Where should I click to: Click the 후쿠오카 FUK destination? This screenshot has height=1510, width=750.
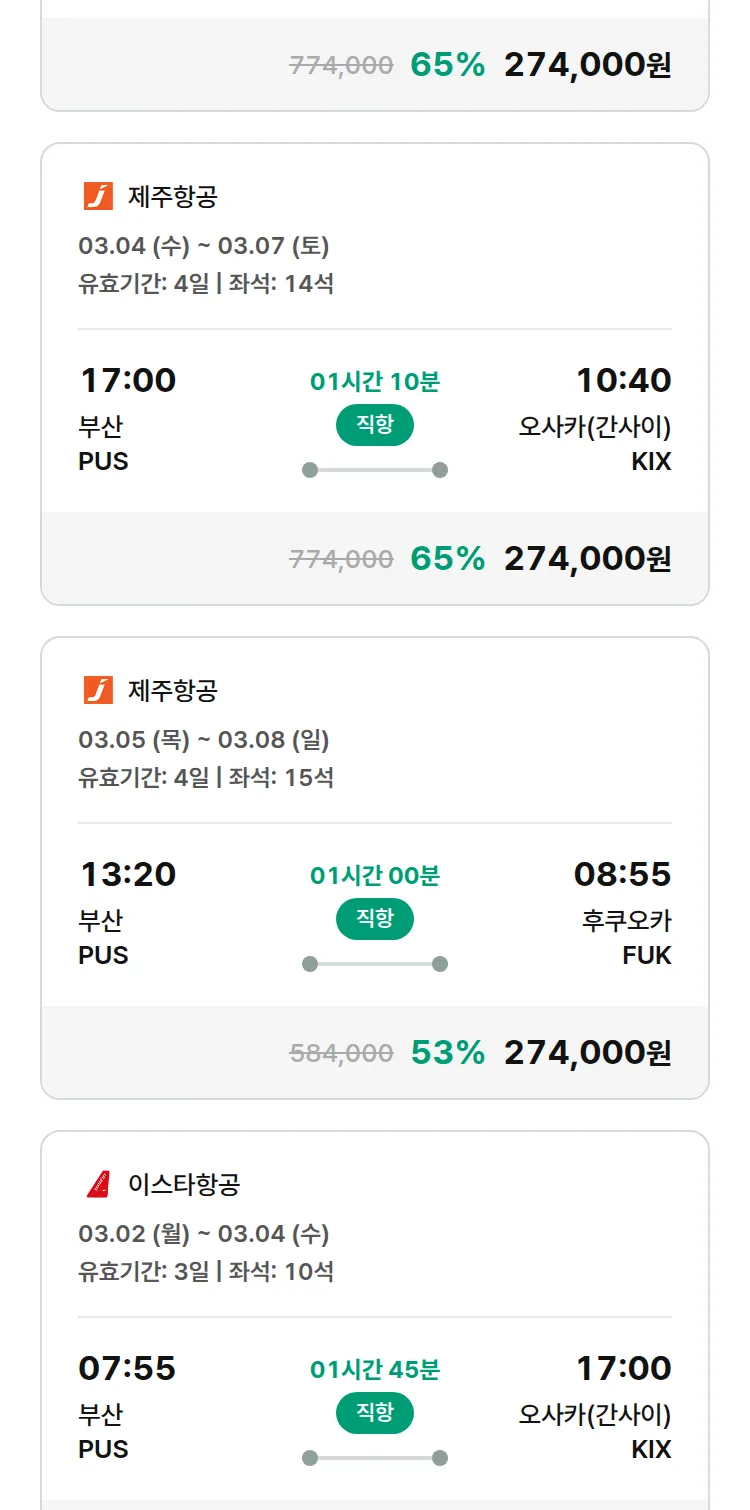(627, 937)
